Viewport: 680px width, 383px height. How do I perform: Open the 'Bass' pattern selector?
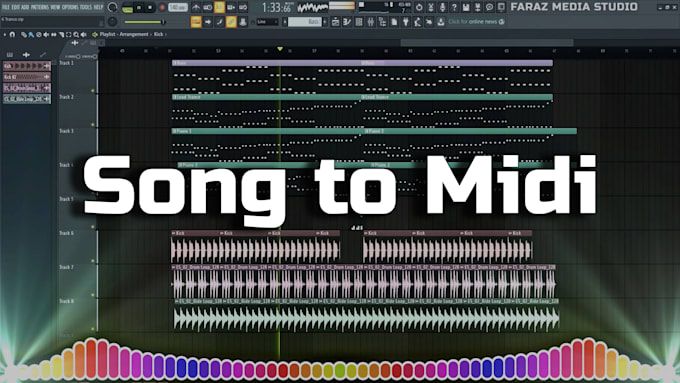point(305,21)
